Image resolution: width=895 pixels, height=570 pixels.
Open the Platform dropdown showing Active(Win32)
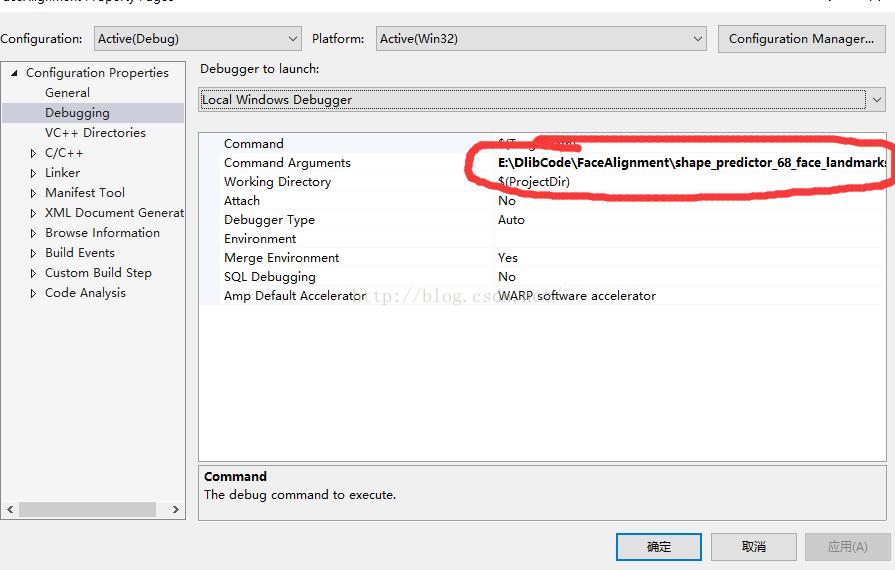[541, 39]
